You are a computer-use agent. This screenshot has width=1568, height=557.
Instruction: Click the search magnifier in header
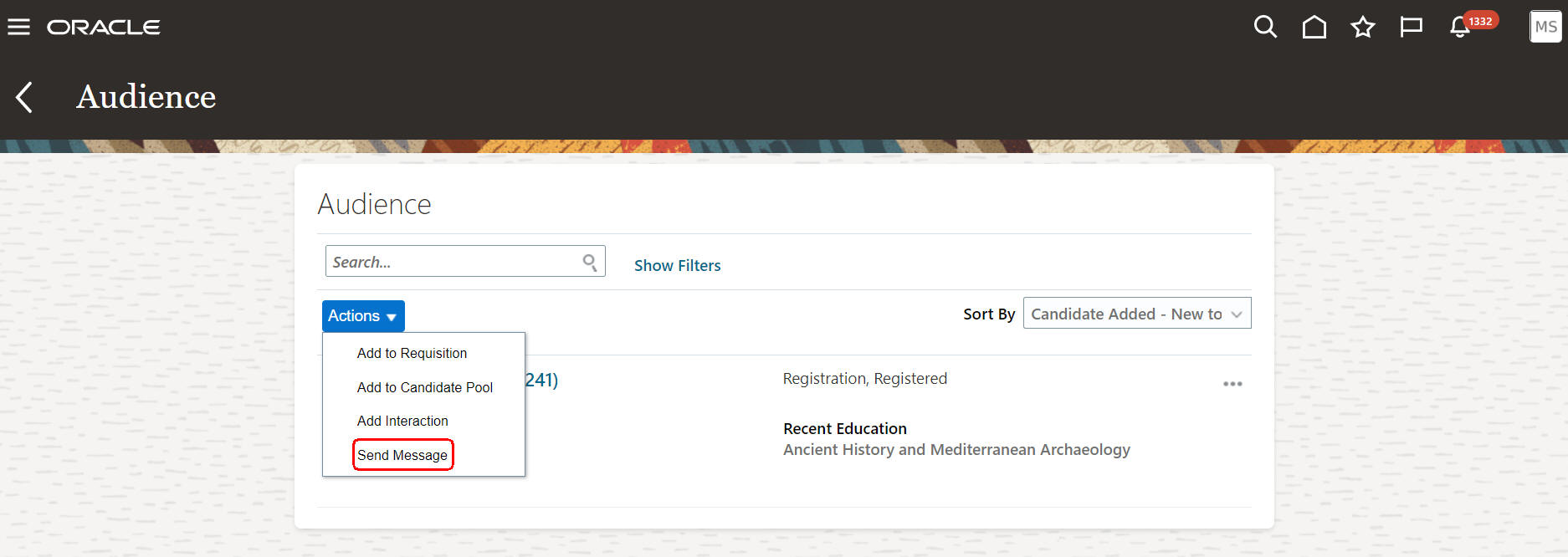pos(1265,27)
